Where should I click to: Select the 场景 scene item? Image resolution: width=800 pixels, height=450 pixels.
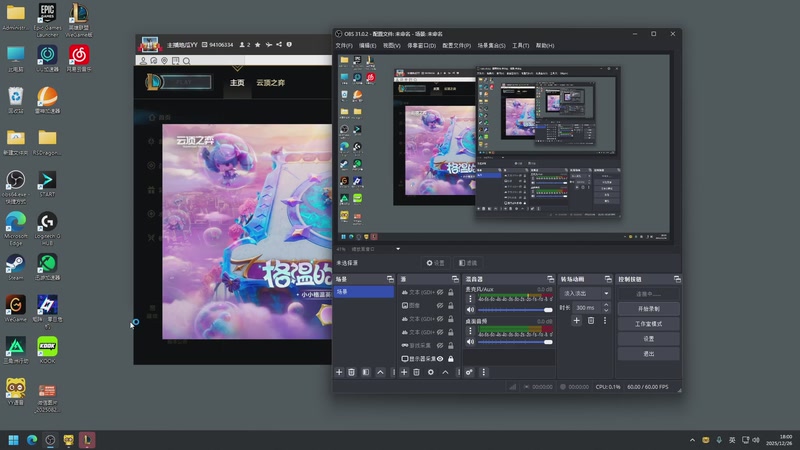pyautogui.click(x=364, y=291)
